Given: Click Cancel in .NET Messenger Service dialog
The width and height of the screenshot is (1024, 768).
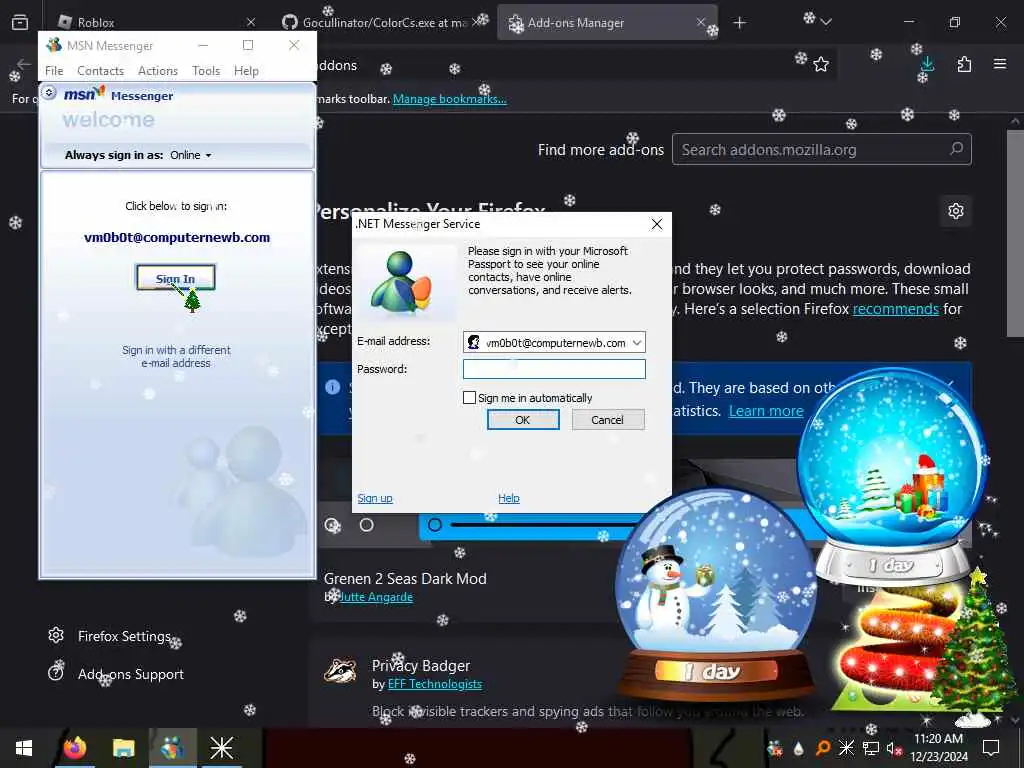Looking at the screenshot, I should (x=607, y=420).
